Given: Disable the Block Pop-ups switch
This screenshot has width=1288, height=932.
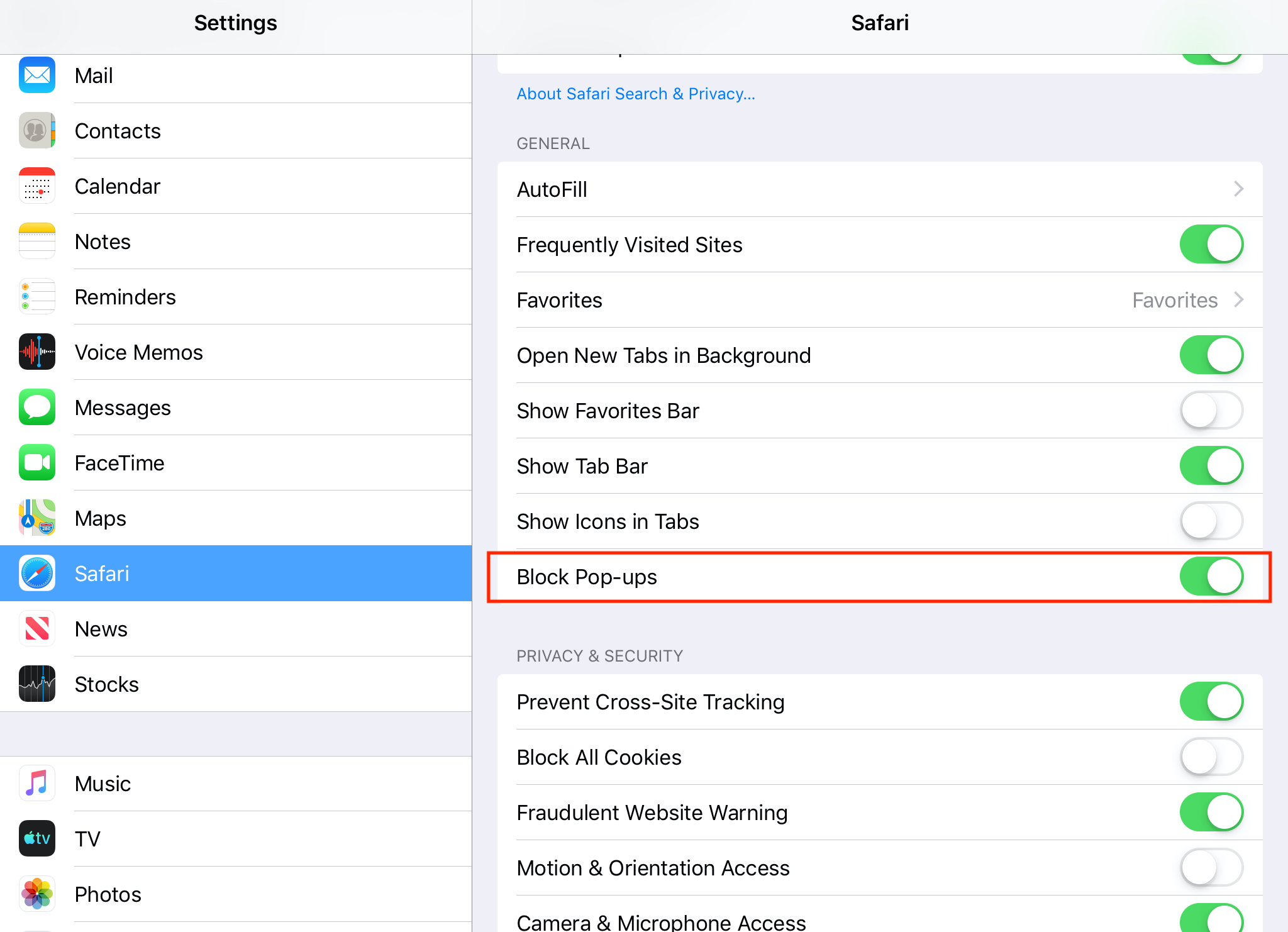Looking at the screenshot, I should pyautogui.click(x=1211, y=577).
